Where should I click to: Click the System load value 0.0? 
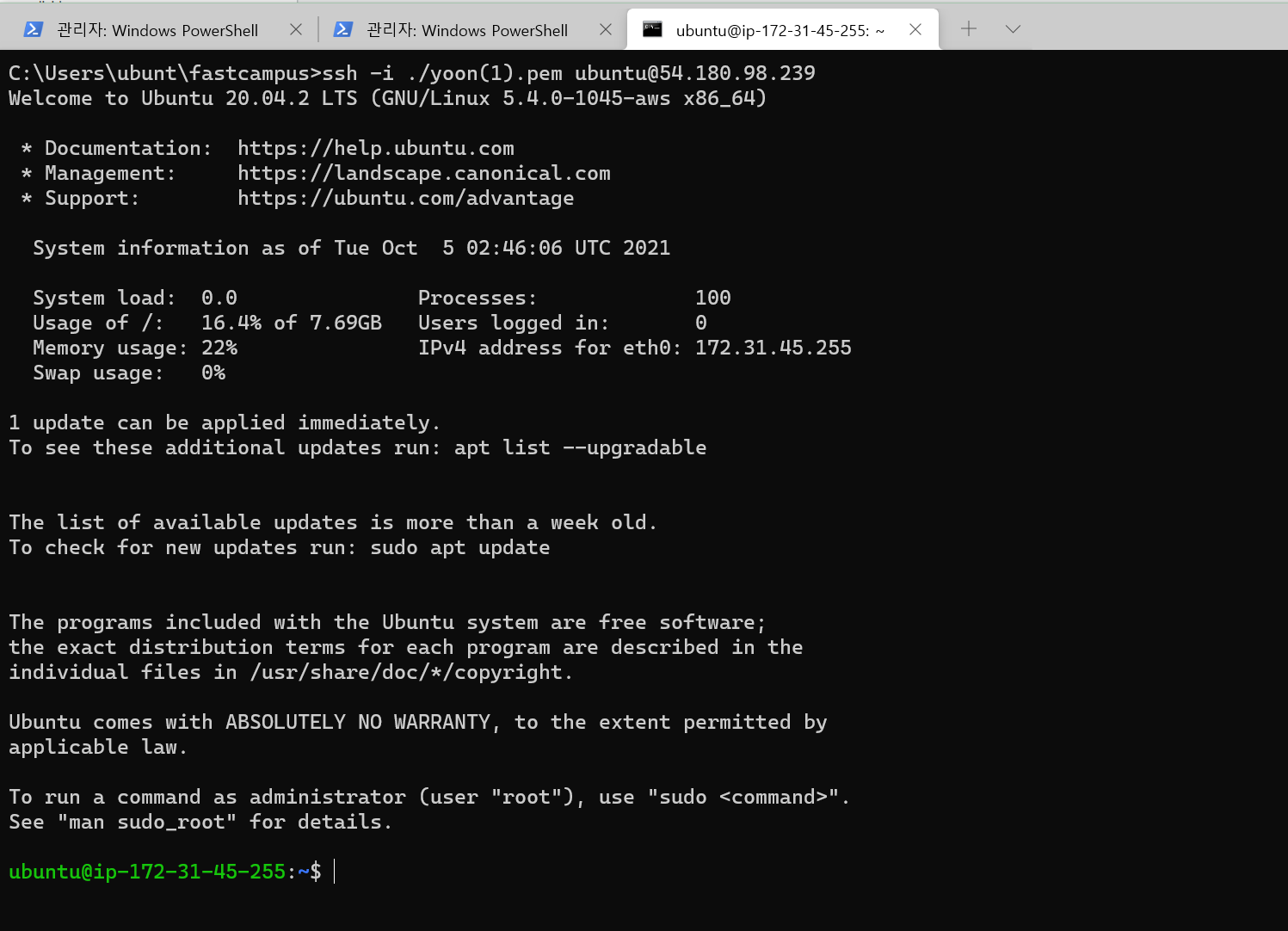coord(219,298)
